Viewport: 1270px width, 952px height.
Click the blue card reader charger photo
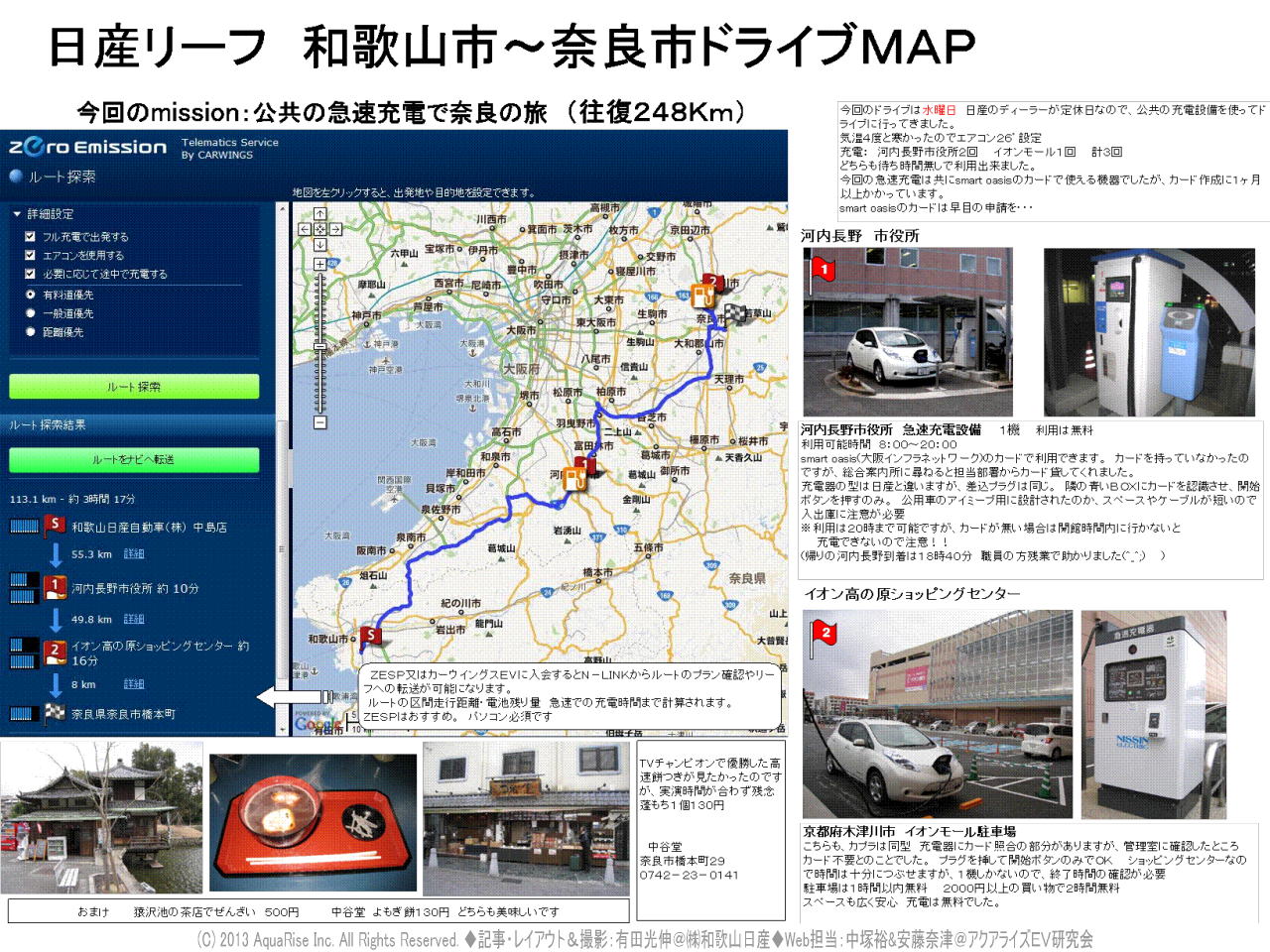click(x=1151, y=331)
